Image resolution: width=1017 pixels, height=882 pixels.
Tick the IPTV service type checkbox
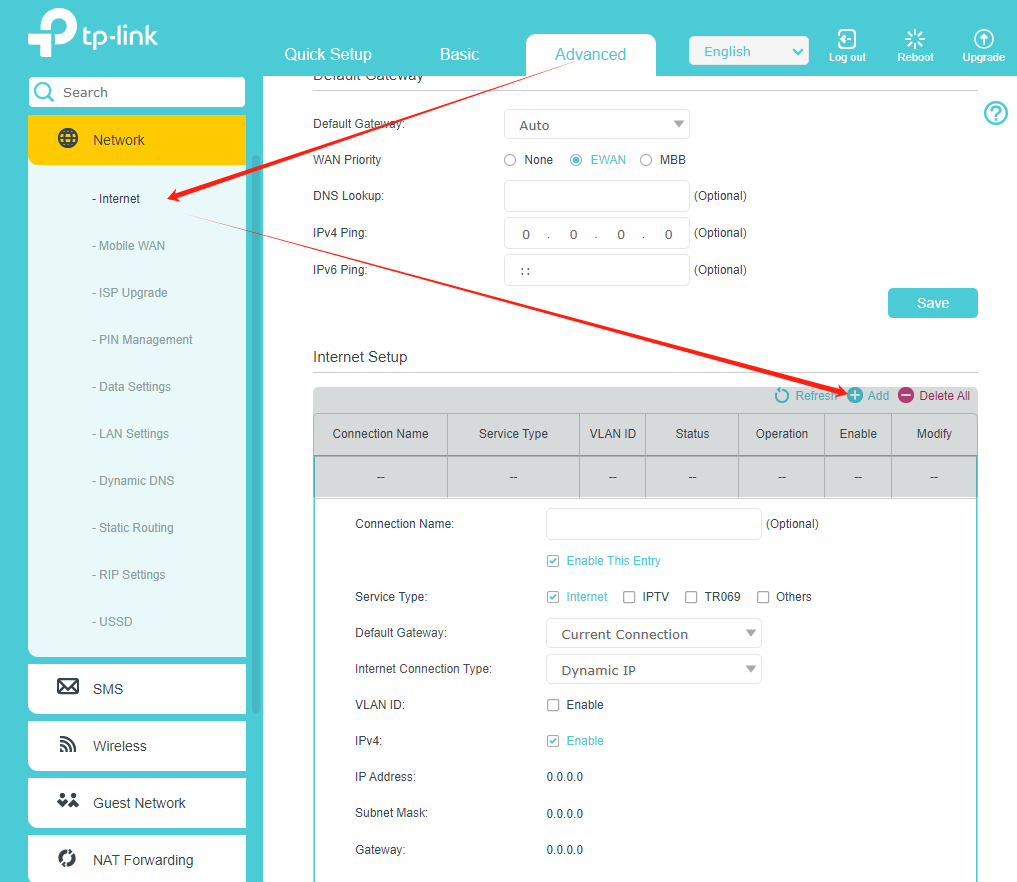point(629,597)
